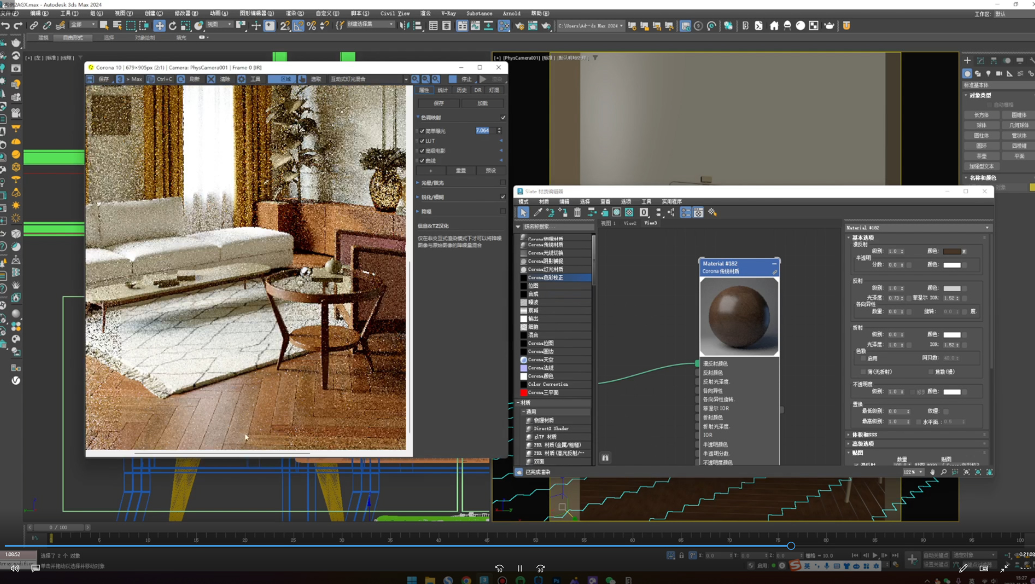Expand the bloom and glare (光晕/眩光) section arrow
This screenshot has height=584, width=1035.
418,183
